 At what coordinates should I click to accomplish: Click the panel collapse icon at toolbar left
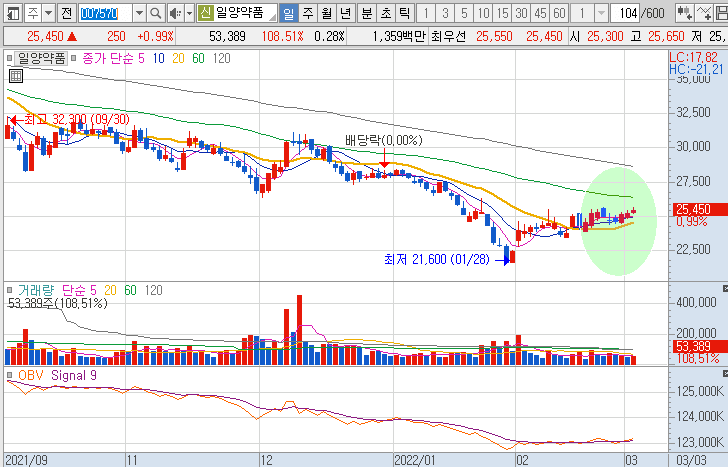tap(13, 13)
